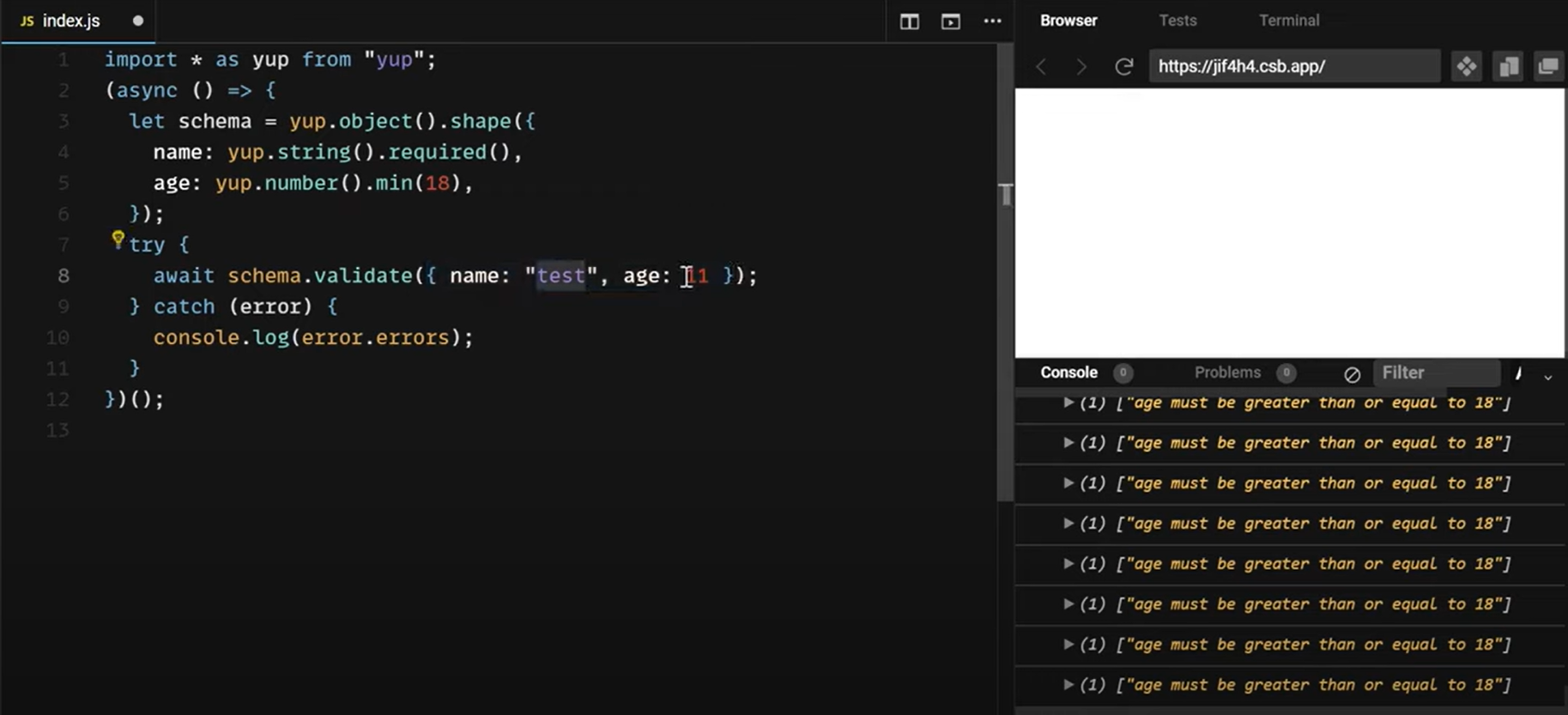Click the Console count badge
This screenshot has width=1568, height=715.
tap(1123, 373)
